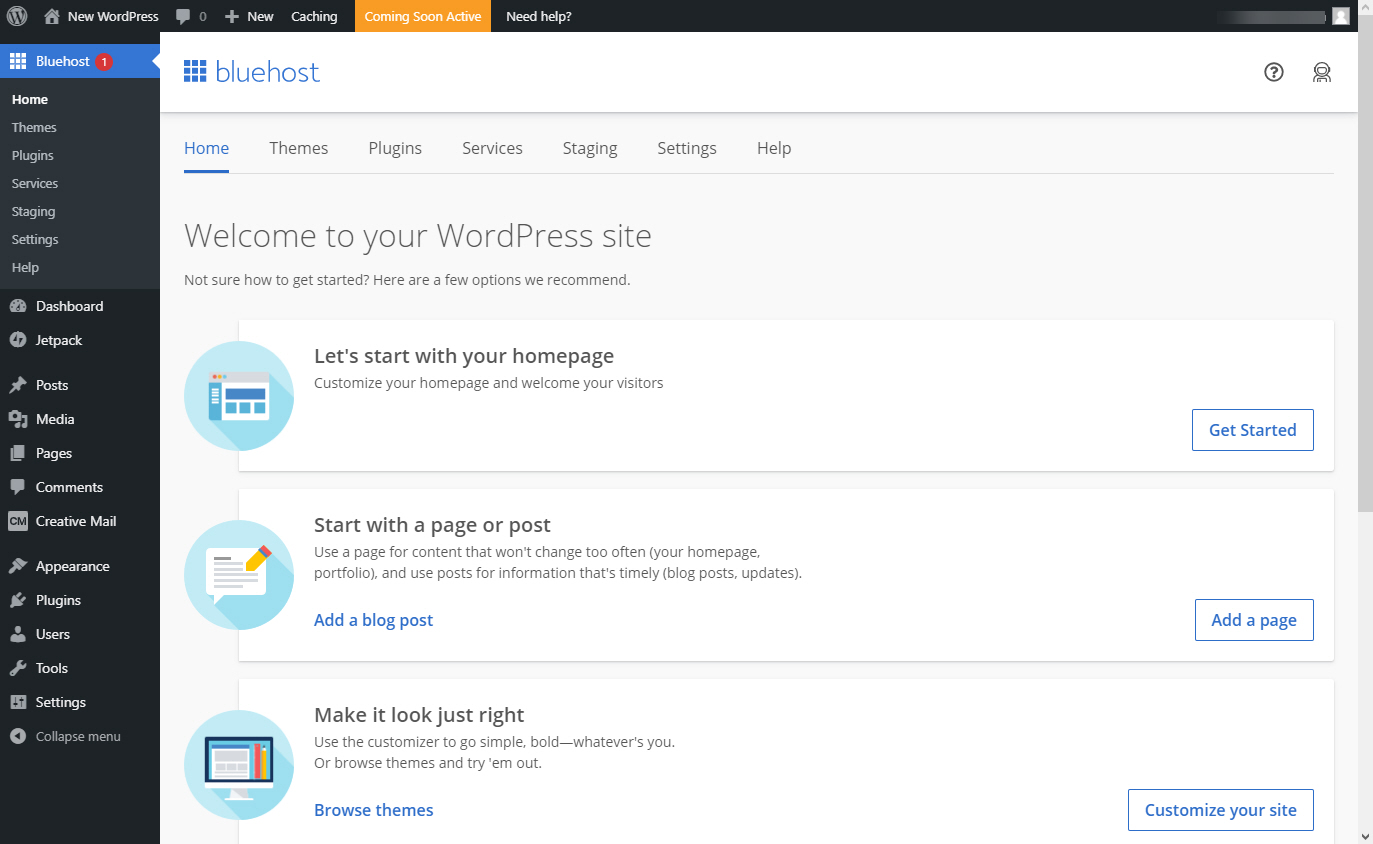The image size is (1373, 844).
Task: Click the WordPress logo in admin bar
Action: (17, 16)
